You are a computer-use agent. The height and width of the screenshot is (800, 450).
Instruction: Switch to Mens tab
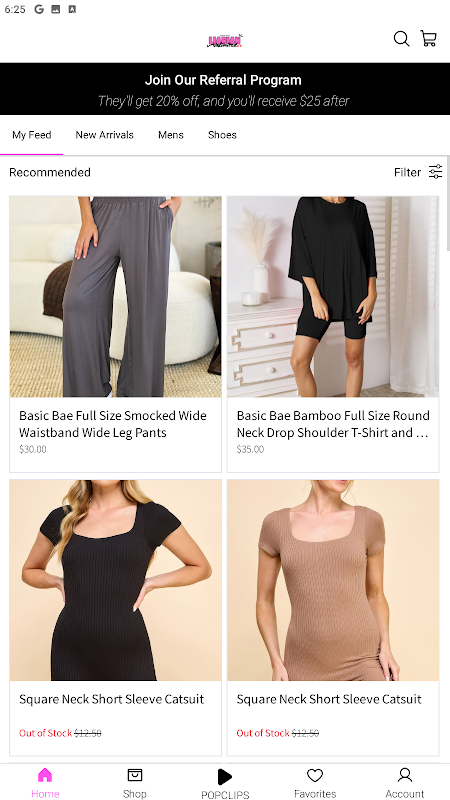click(170, 135)
